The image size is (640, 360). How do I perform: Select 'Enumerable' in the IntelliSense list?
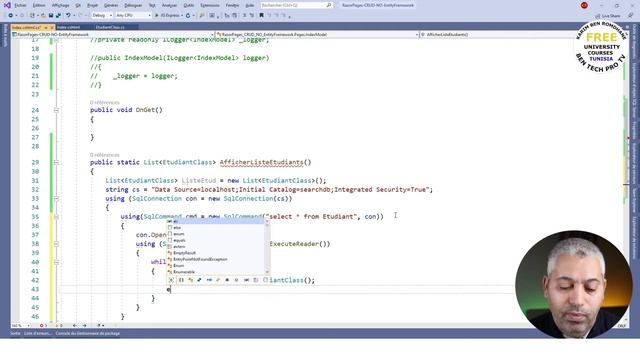click(x=216, y=272)
